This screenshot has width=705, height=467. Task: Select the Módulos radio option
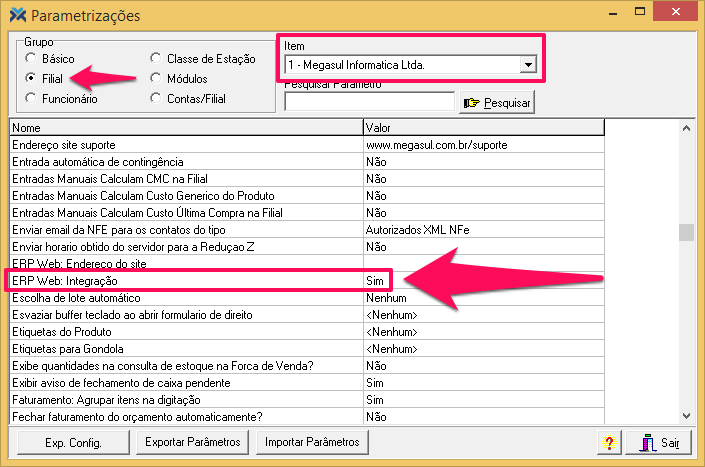coord(156,78)
